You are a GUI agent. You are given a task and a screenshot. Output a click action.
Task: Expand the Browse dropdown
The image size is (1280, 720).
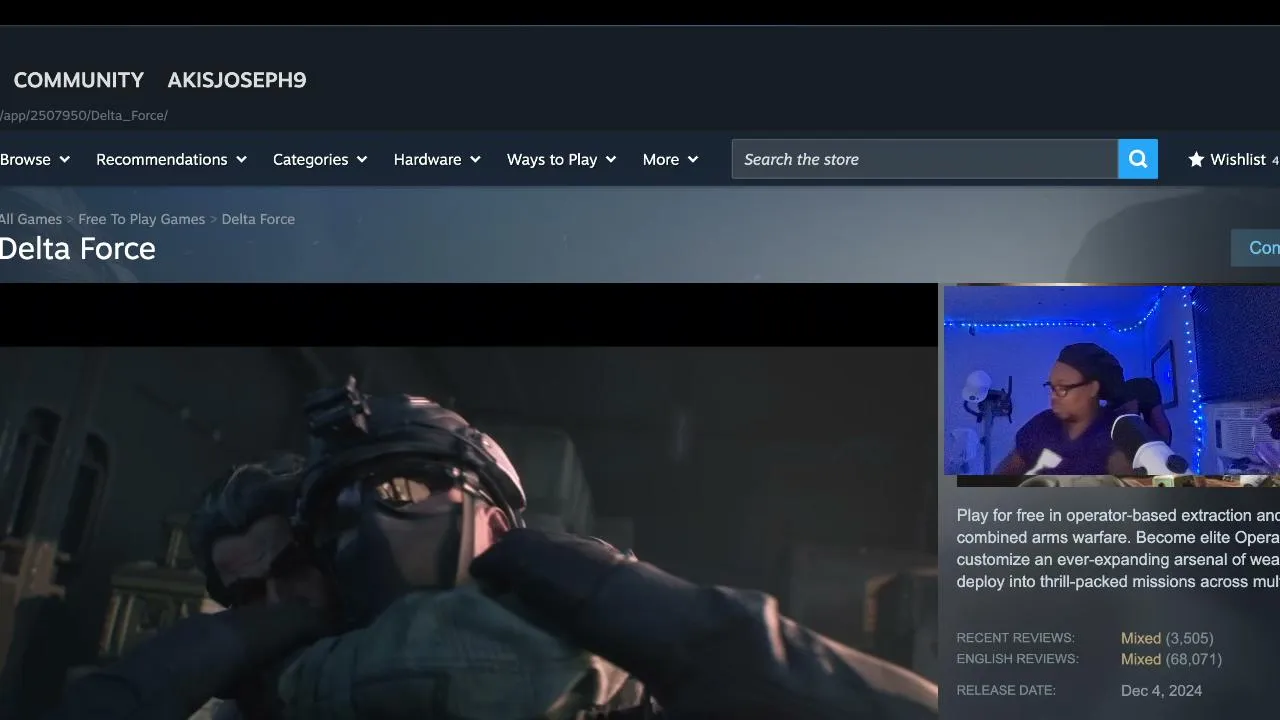35,159
